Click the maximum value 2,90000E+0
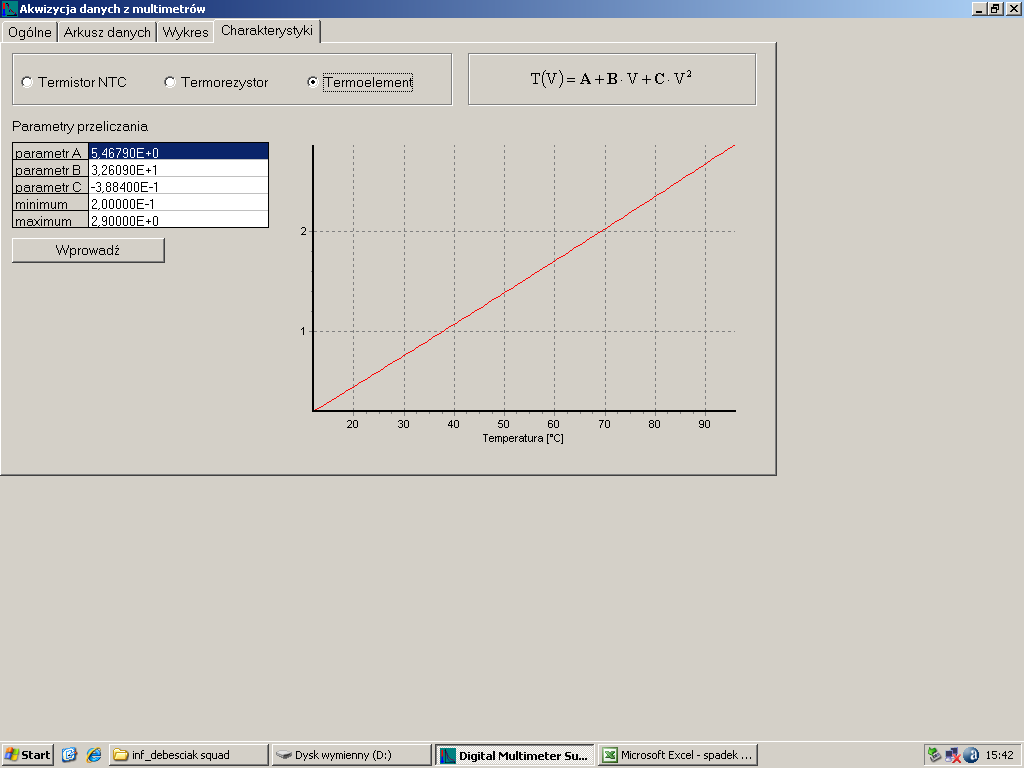This screenshot has width=1024, height=768. pos(178,220)
